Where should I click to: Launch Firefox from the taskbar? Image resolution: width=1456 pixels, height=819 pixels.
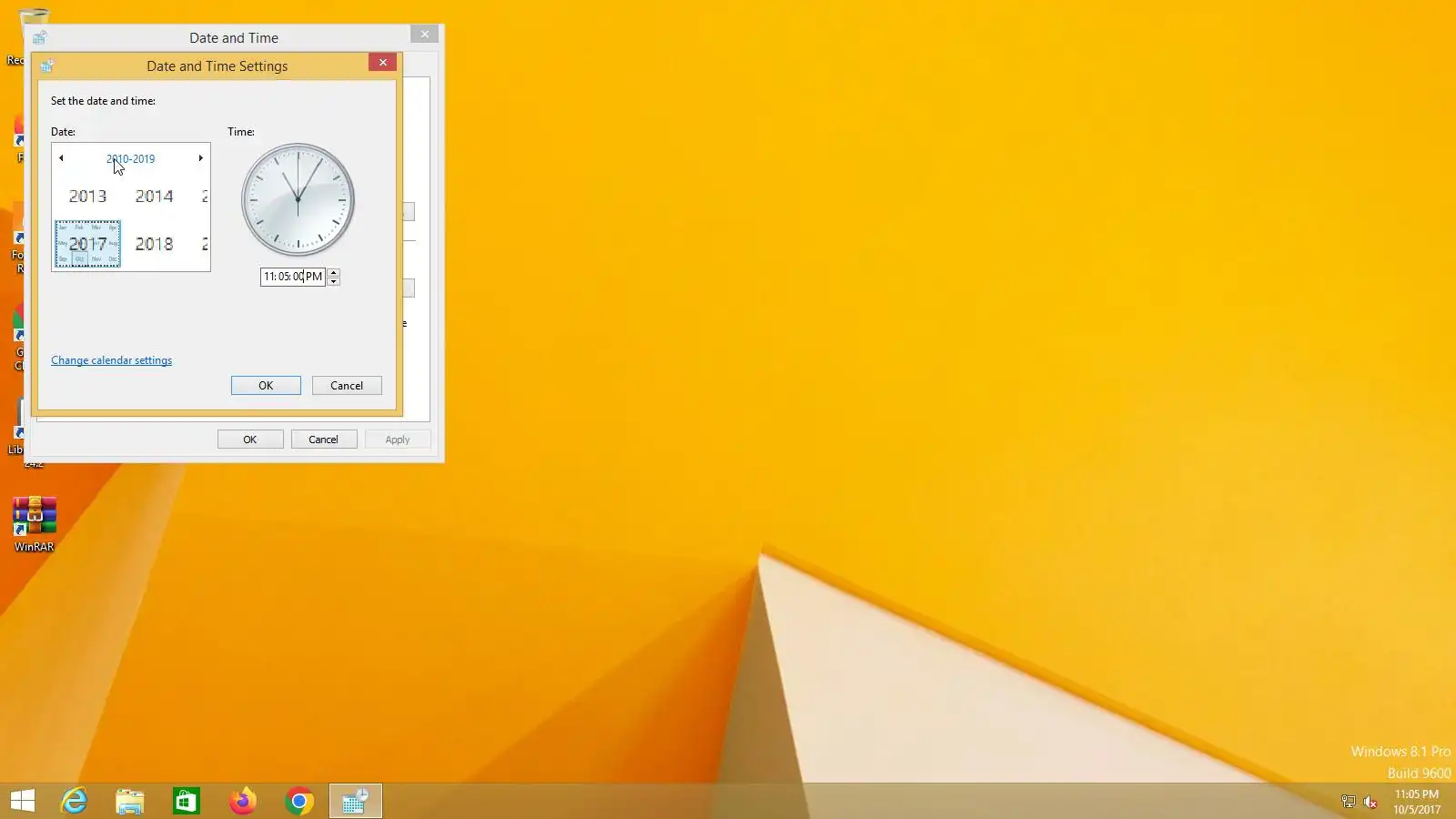pyautogui.click(x=243, y=801)
